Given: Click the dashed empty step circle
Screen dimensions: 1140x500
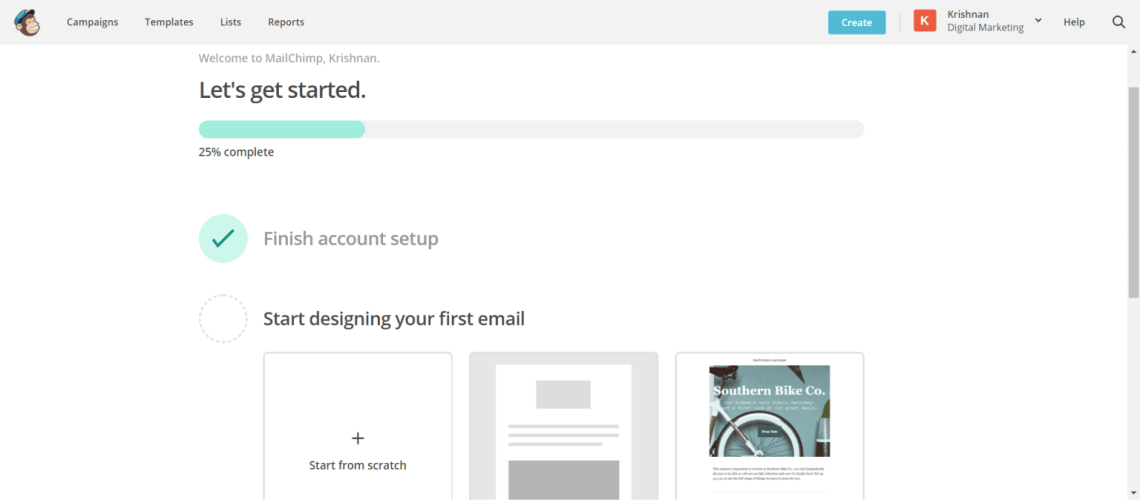Looking at the screenshot, I should (x=223, y=318).
